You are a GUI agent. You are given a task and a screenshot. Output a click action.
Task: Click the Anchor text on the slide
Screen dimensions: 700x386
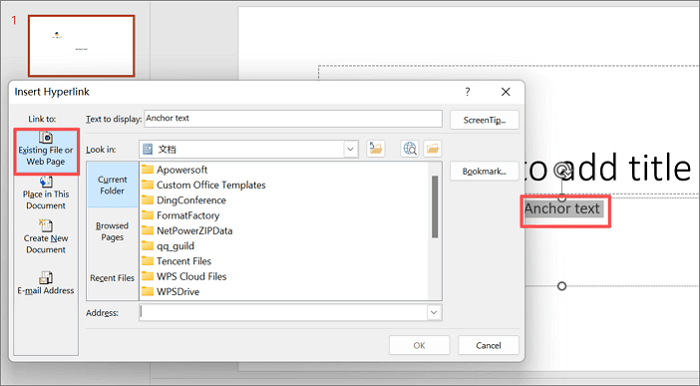coord(562,208)
